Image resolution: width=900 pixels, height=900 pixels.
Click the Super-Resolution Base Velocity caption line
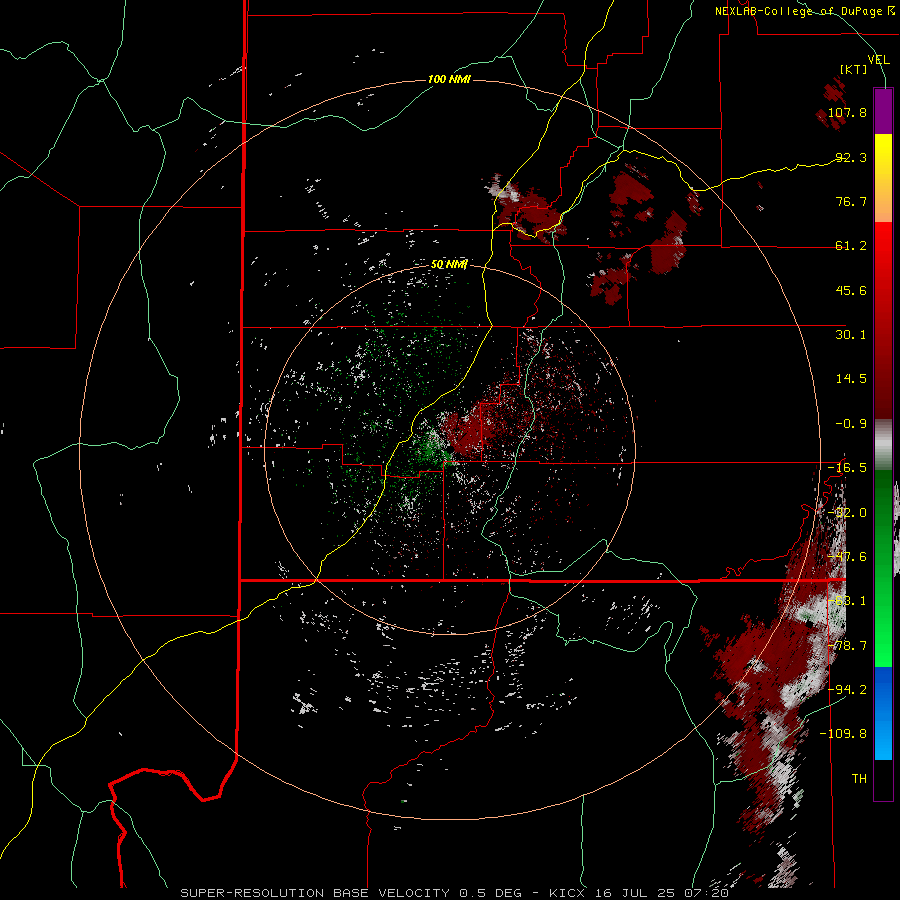[455, 893]
